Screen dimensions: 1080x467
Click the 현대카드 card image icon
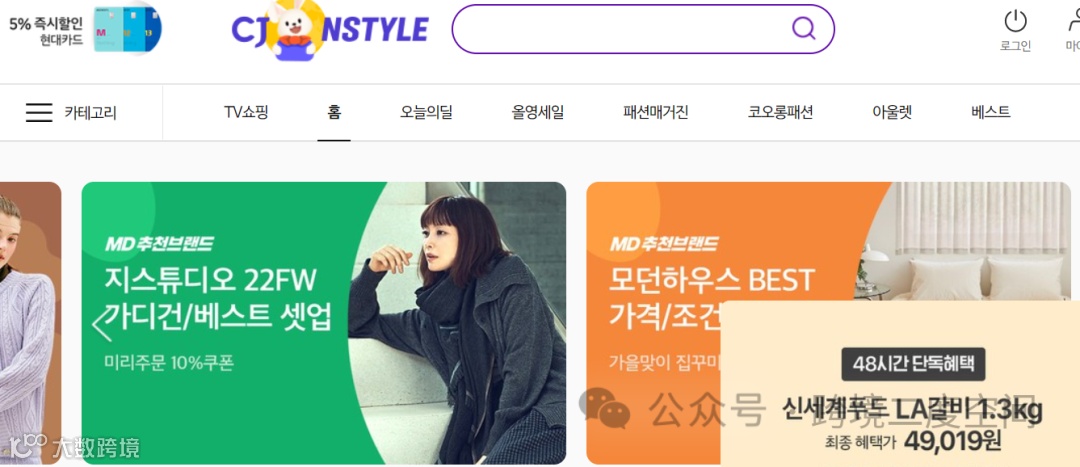coord(127,28)
